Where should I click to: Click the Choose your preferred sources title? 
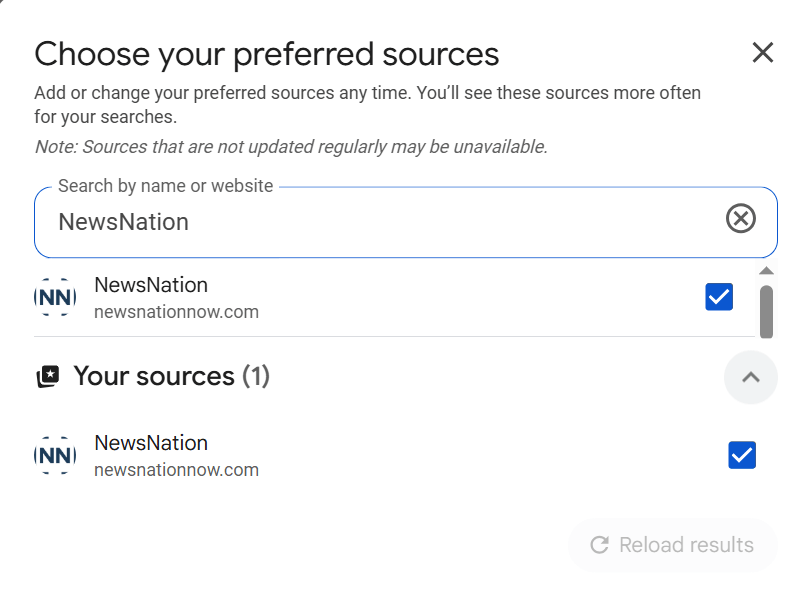[x=266, y=54]
